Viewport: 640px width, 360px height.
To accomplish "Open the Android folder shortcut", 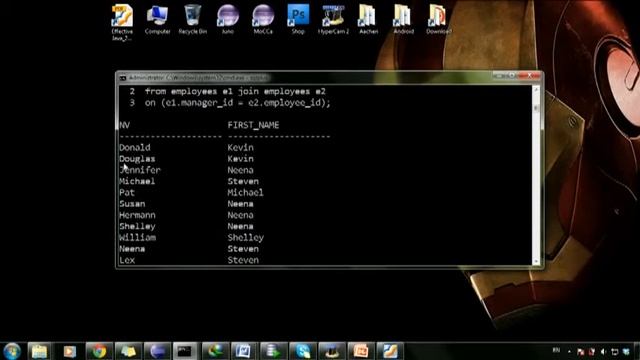I will click(x=403, y=20).
